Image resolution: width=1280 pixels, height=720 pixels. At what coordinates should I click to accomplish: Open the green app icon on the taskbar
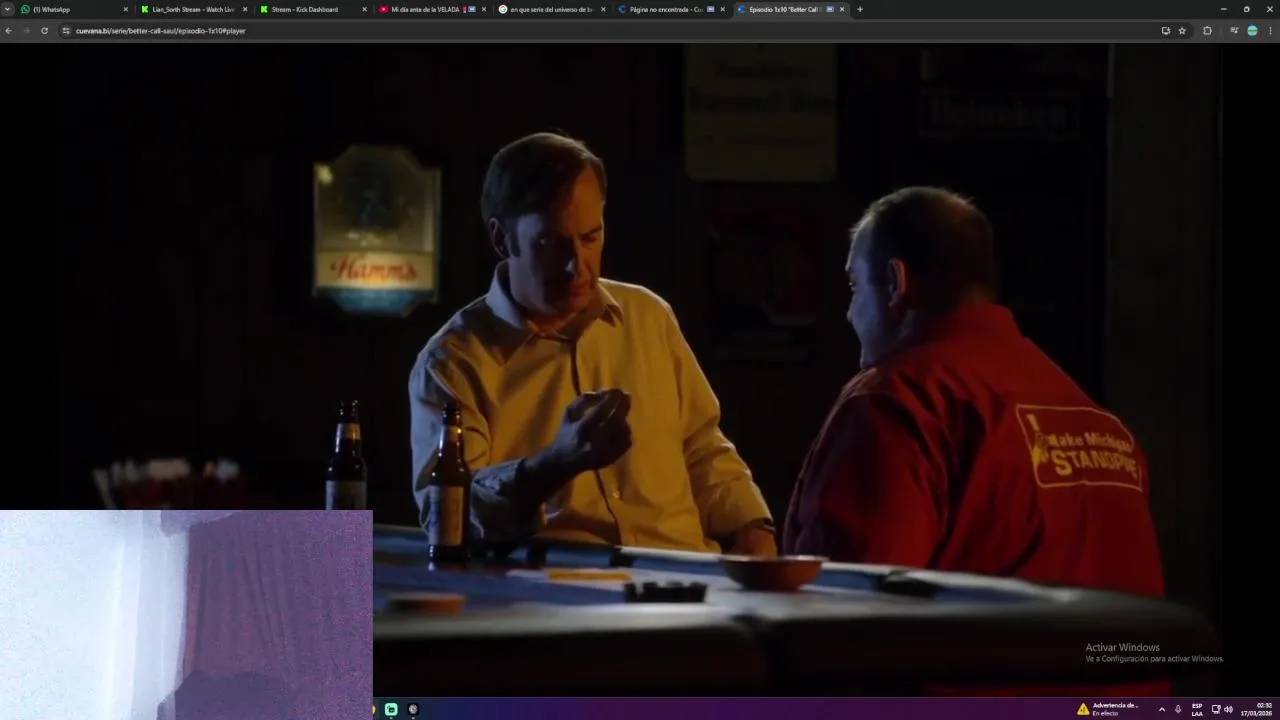tap(391, 709)
